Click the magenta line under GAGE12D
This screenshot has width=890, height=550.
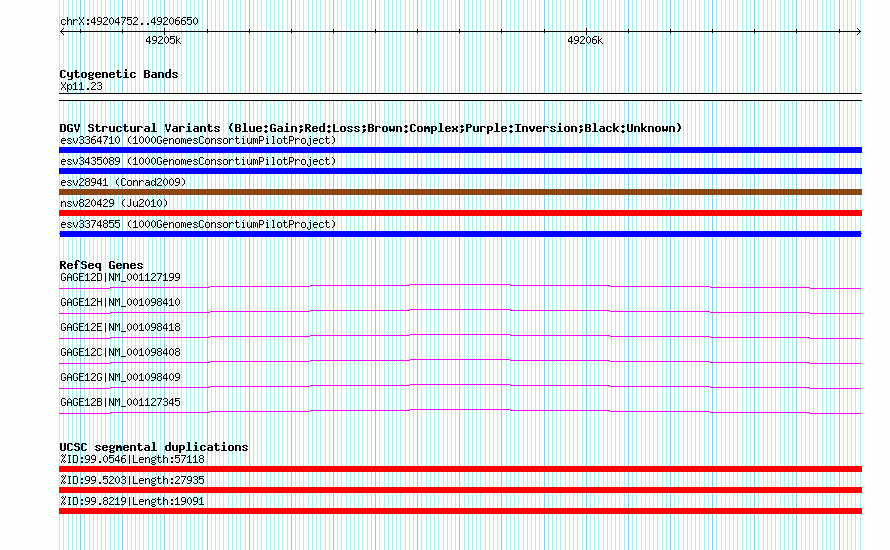tap(460, 286)
